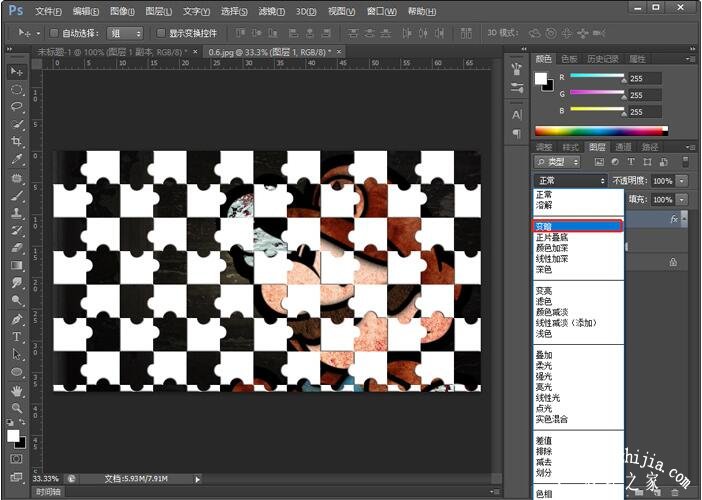This screenshot has width=702, height=500.
Task: Open the 滤镜 menu
Action: click(270, 11)
